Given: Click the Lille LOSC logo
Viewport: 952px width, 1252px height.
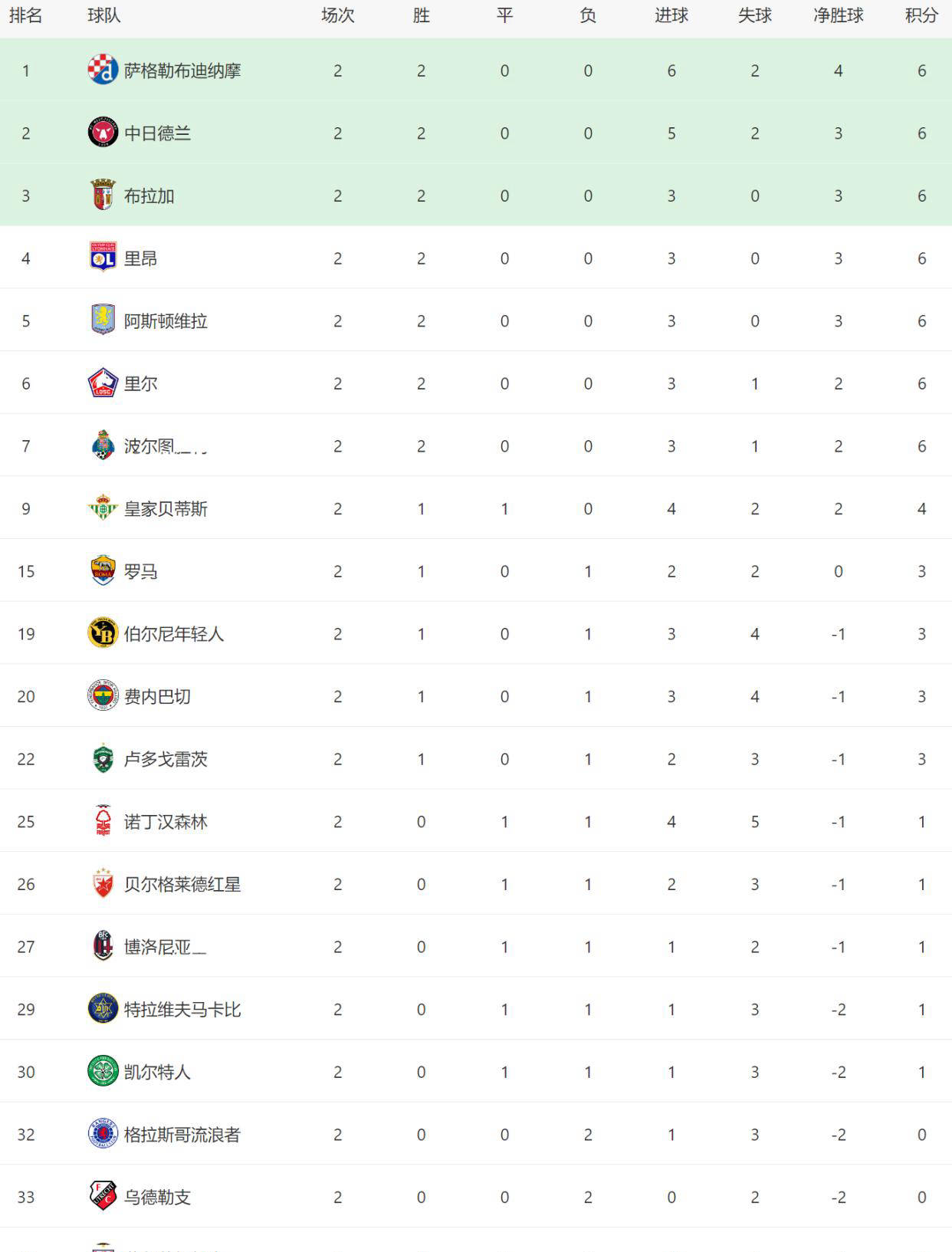Looking at the screenshot, I should 103,383.
